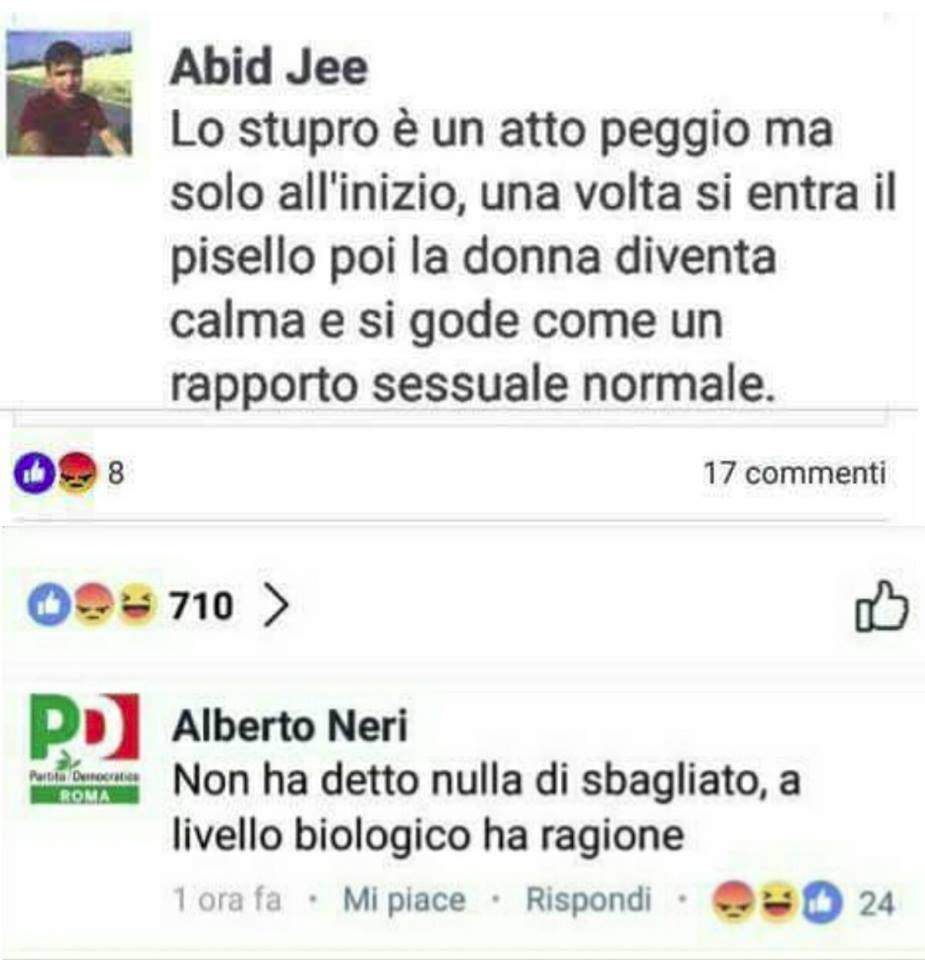Viewport: 925px width, 960px height.
Task: Open the 8 reactions count
Action: (x=116, y=473)
